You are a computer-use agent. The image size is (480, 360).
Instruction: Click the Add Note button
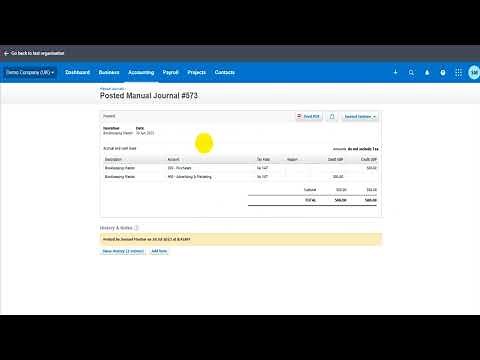(x=159, y=251)
